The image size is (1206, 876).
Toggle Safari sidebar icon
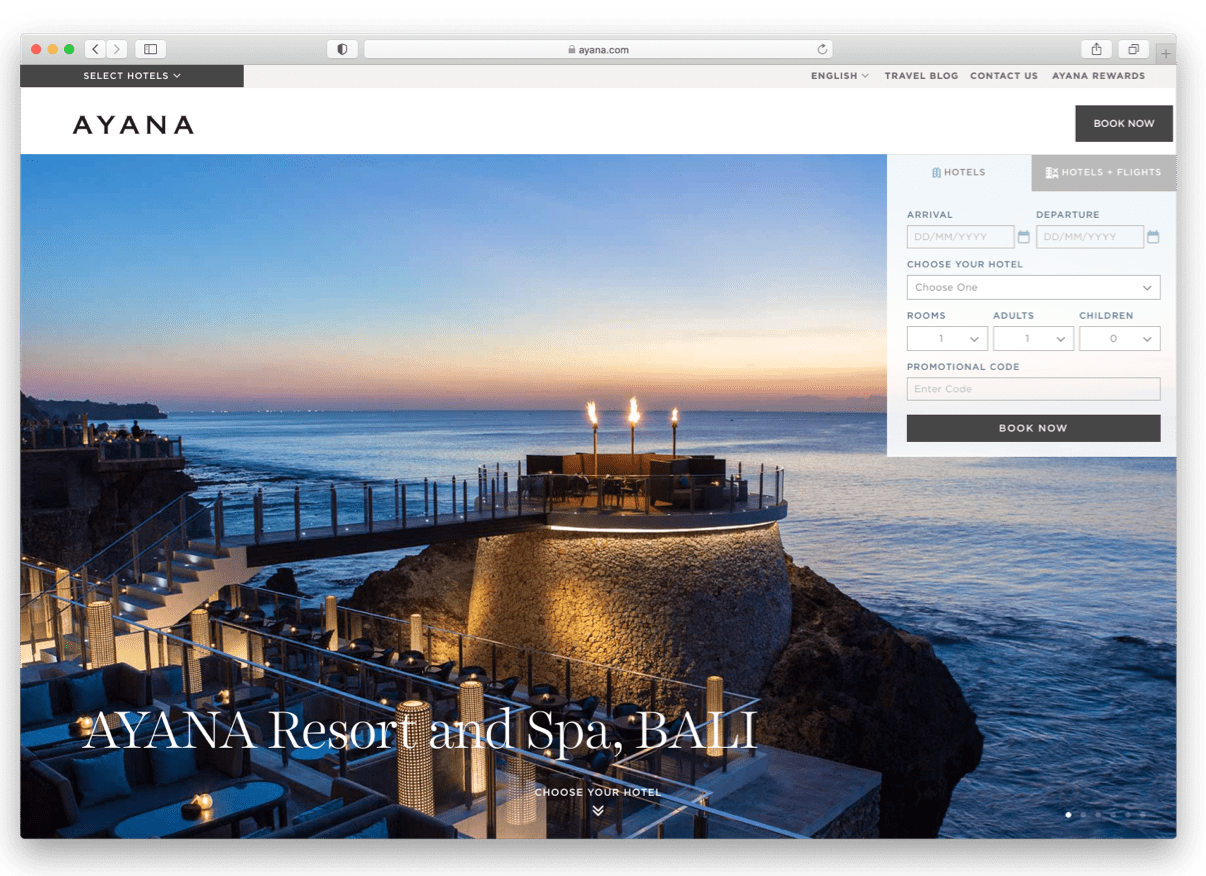150,49
